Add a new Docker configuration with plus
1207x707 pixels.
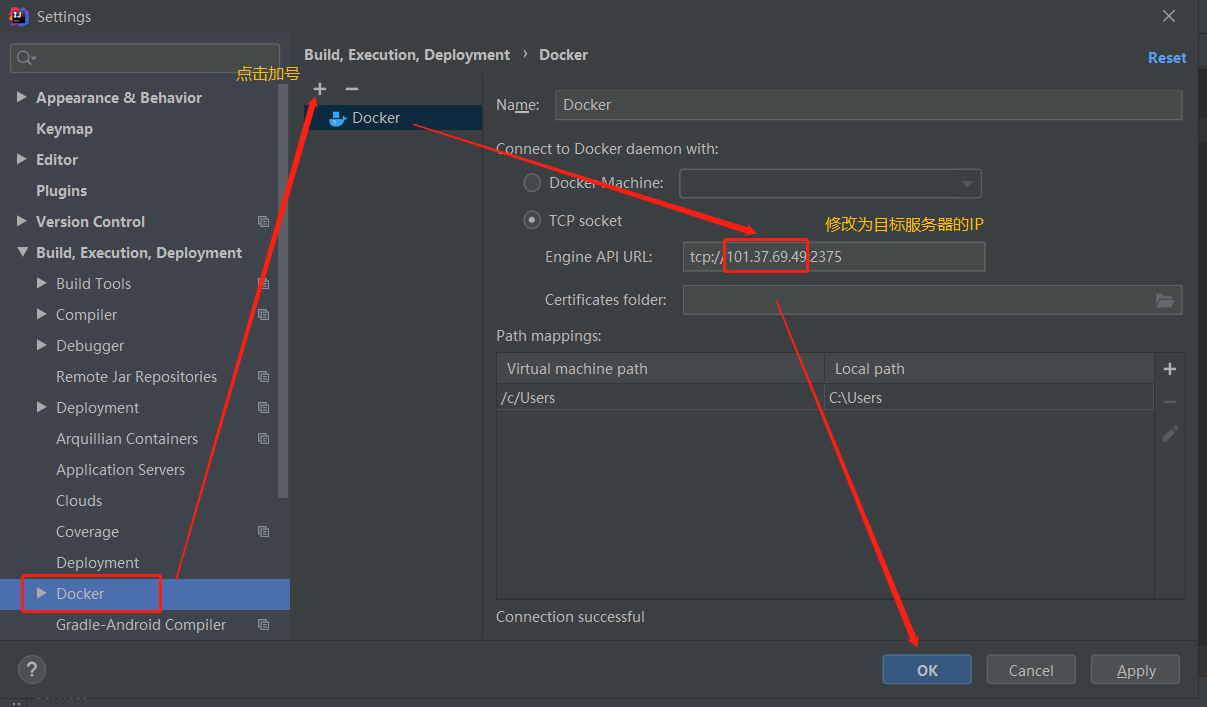[x=320, y=89]
